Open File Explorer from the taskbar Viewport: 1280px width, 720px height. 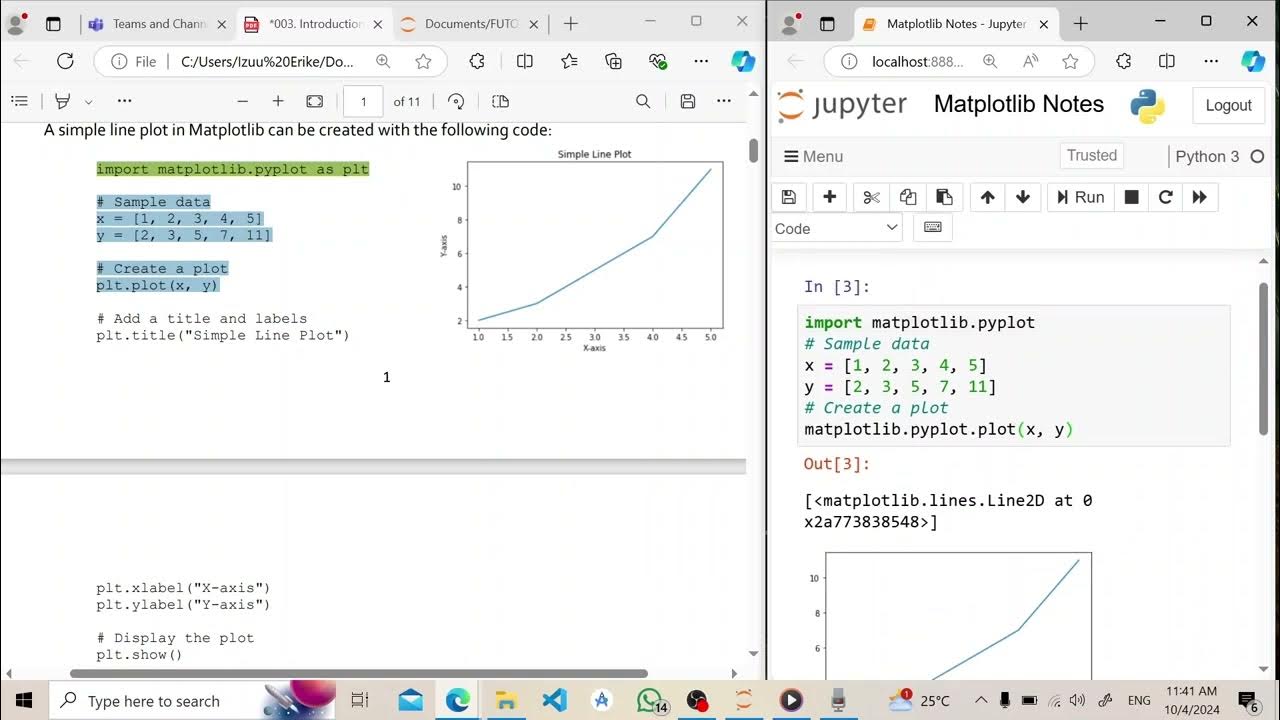[x=505, y=700]
